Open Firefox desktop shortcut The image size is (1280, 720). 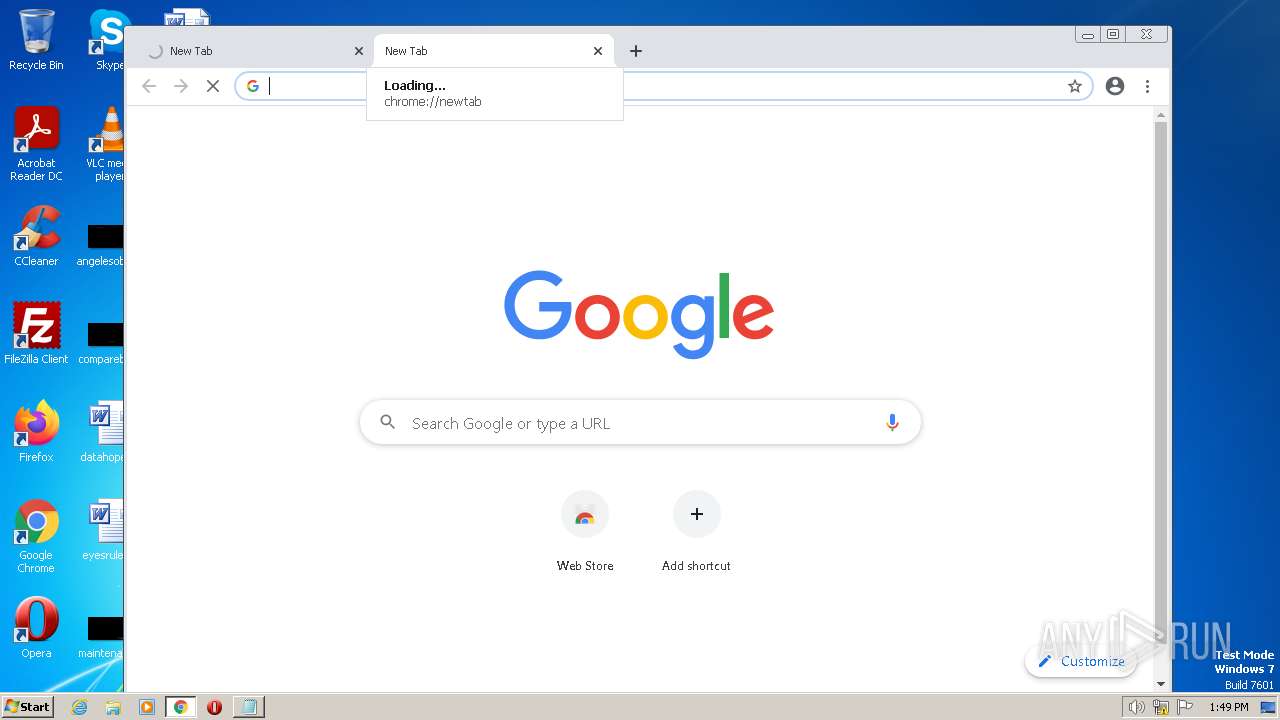[36, 431]
